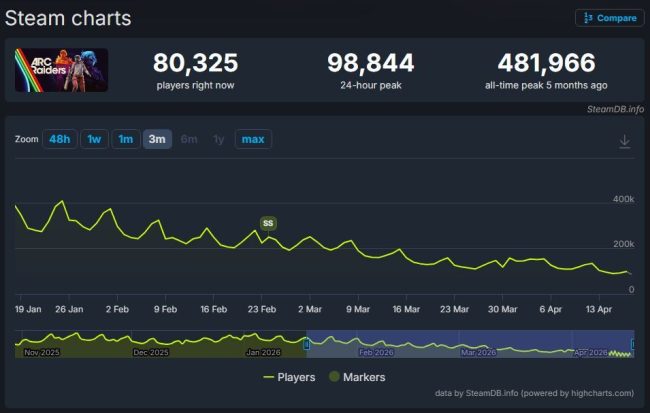Click the disabled 6m zoom option
The height and width of the screenshot is (413, 650).
[189, 139]
